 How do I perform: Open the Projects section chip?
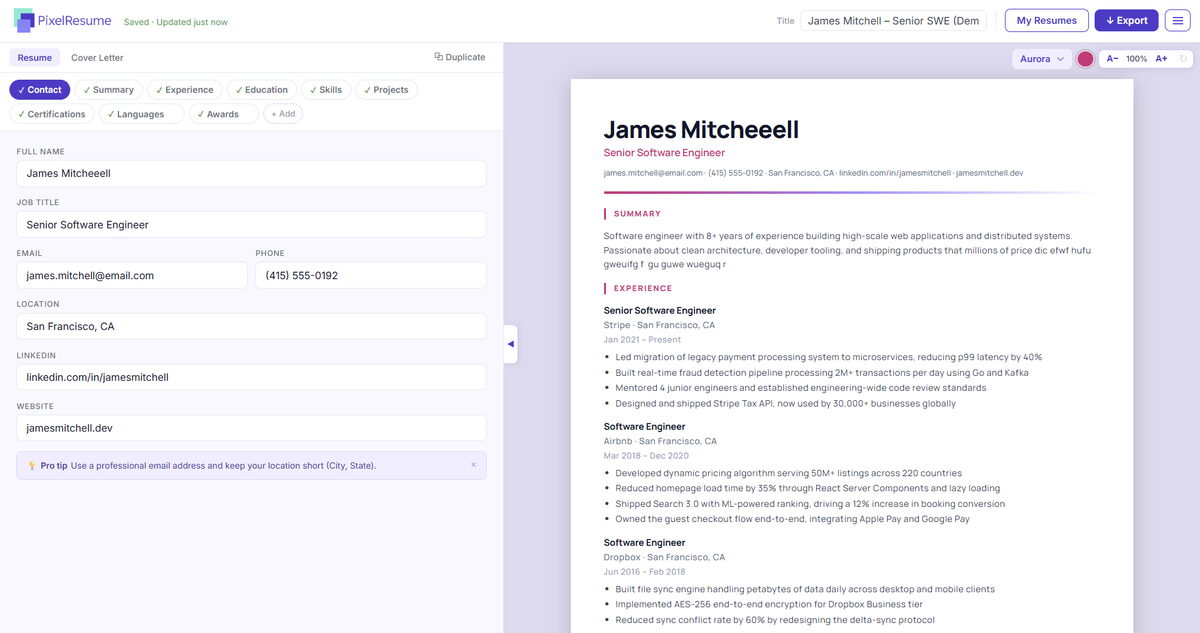tap(387, 90)
